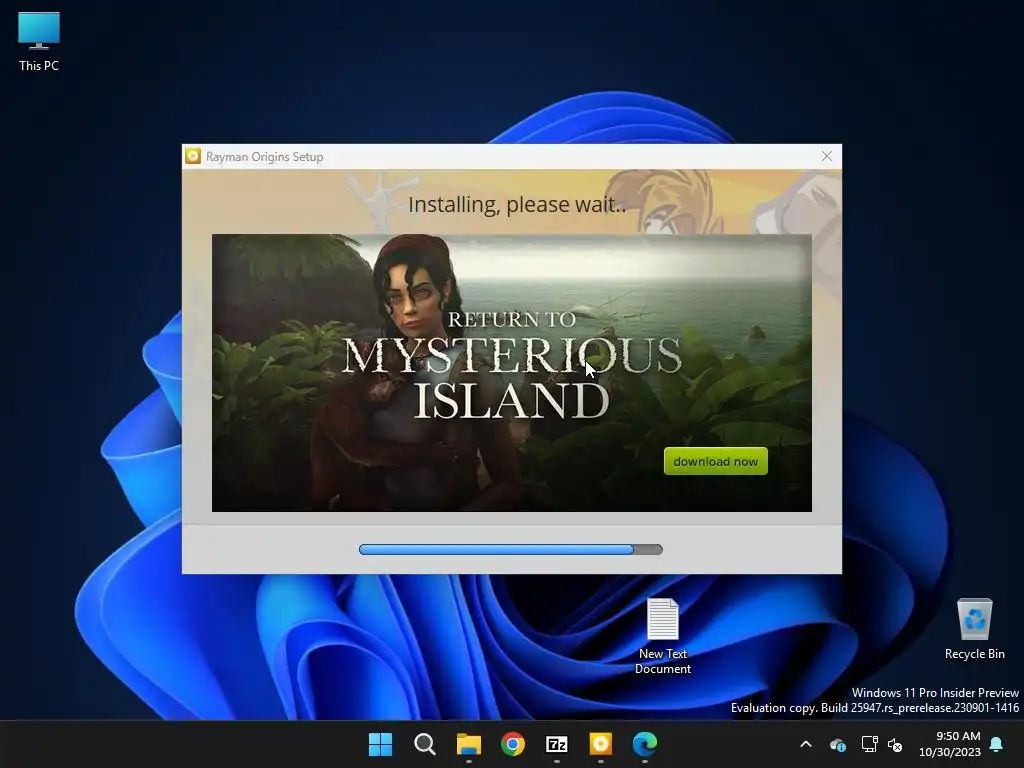Open notifications bell icon

997,744
